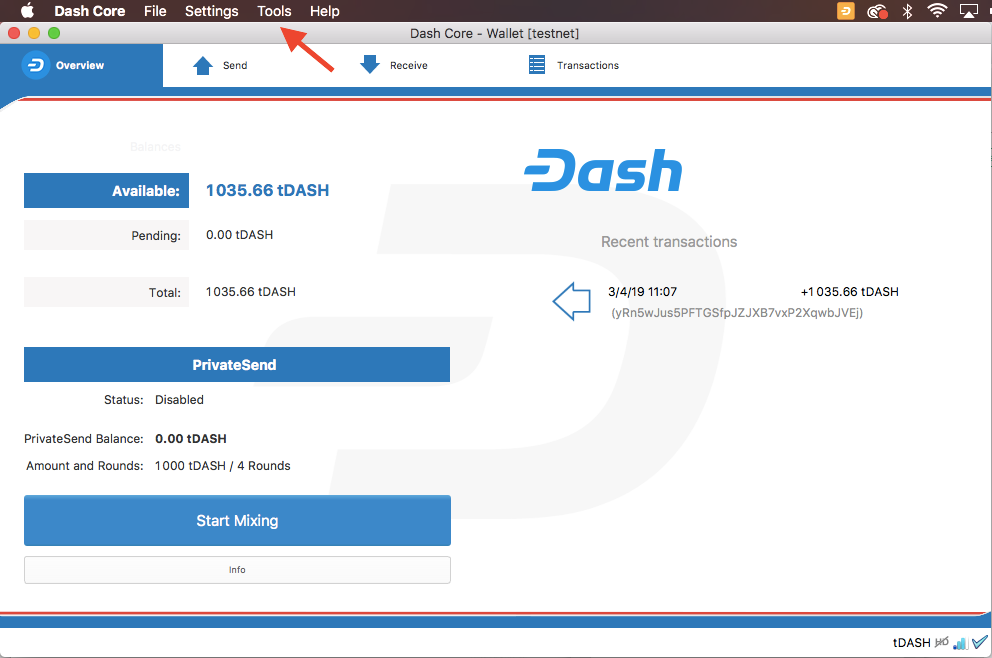The width and height of the screenshot is (992, 658).
Task: Open Bluetooth status menu
Action: pos(907,11)
